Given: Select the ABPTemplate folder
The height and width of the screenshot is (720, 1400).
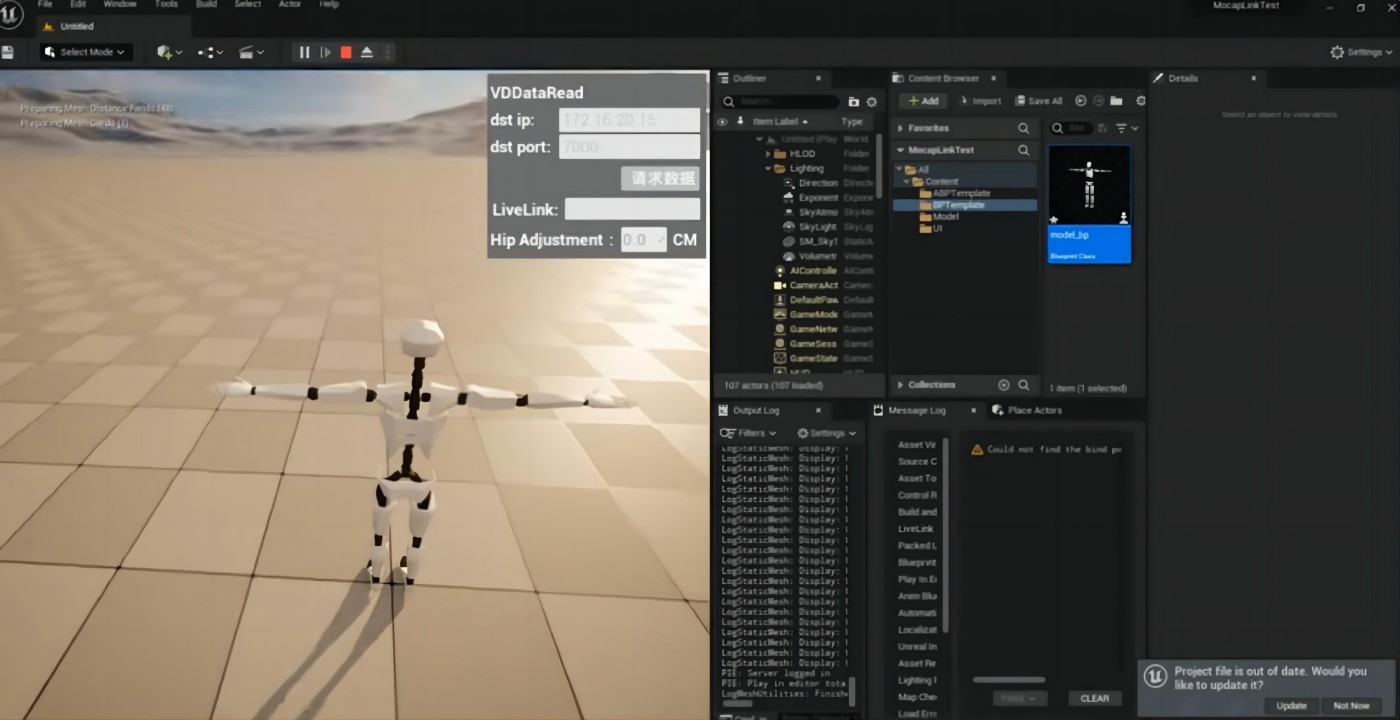Looking at the screenshot, I should pyautogui.click(x=960, y=193).
